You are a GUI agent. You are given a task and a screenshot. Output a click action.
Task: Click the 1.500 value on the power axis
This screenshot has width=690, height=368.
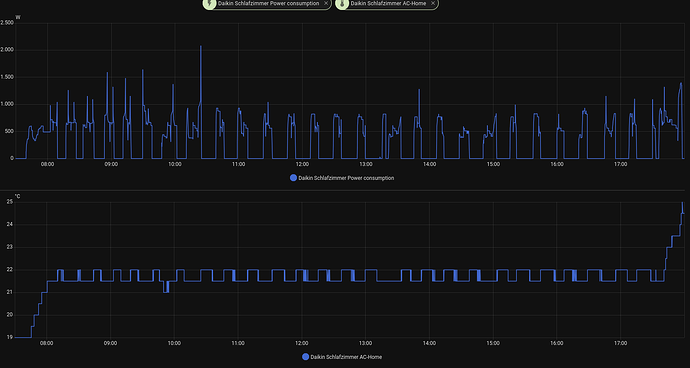pyautogui.click(x=7, y=77)
